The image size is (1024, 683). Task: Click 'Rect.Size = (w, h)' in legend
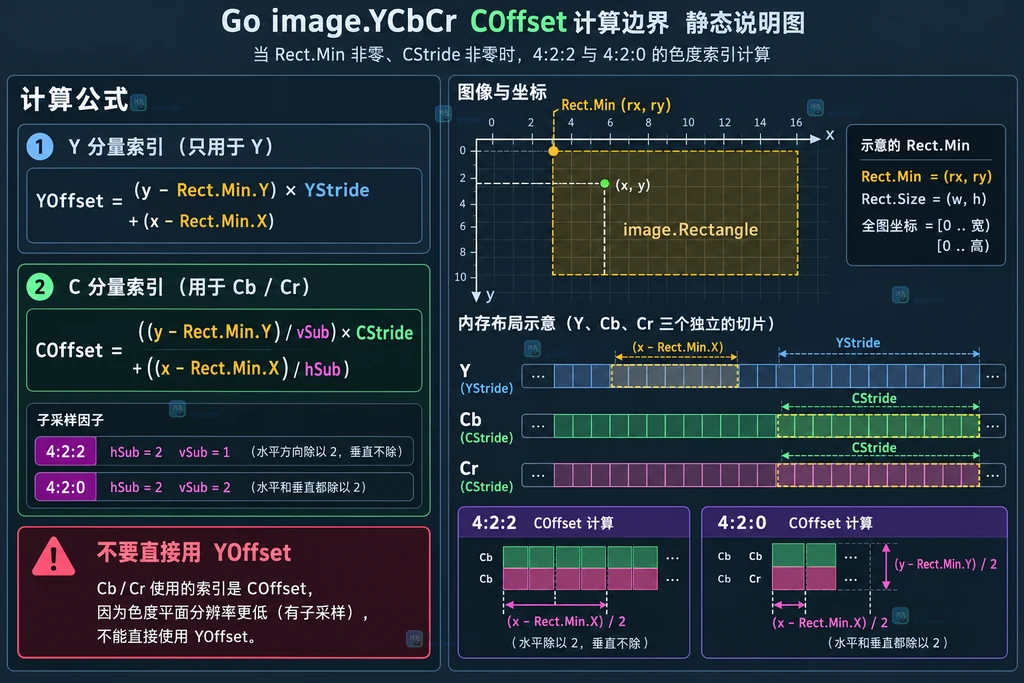click(x=923, y=199)
